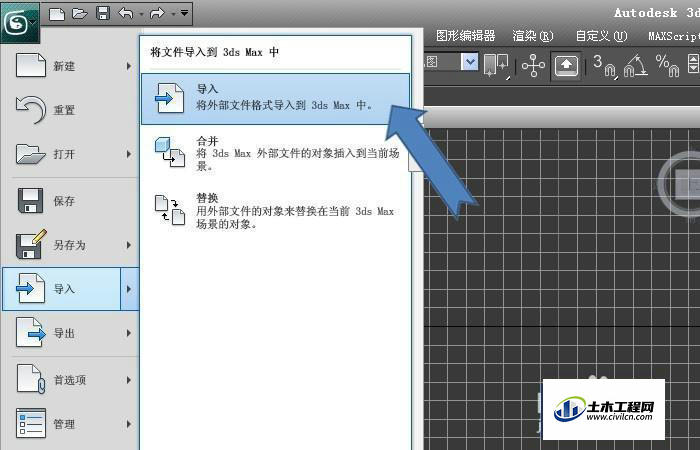Expand the 首选项 submenu arrow

[x=129, y=380]
